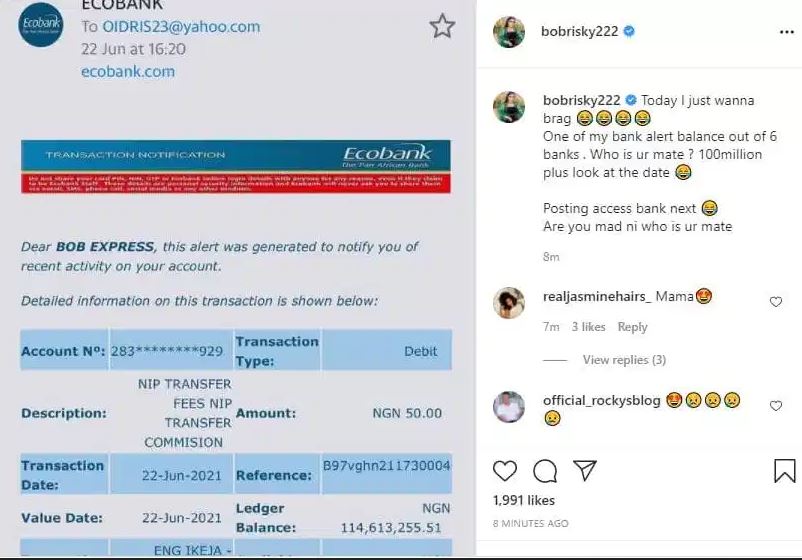Open ecobank.com sender link
This screenshot has width=802, height=560.
click(128, 71)
